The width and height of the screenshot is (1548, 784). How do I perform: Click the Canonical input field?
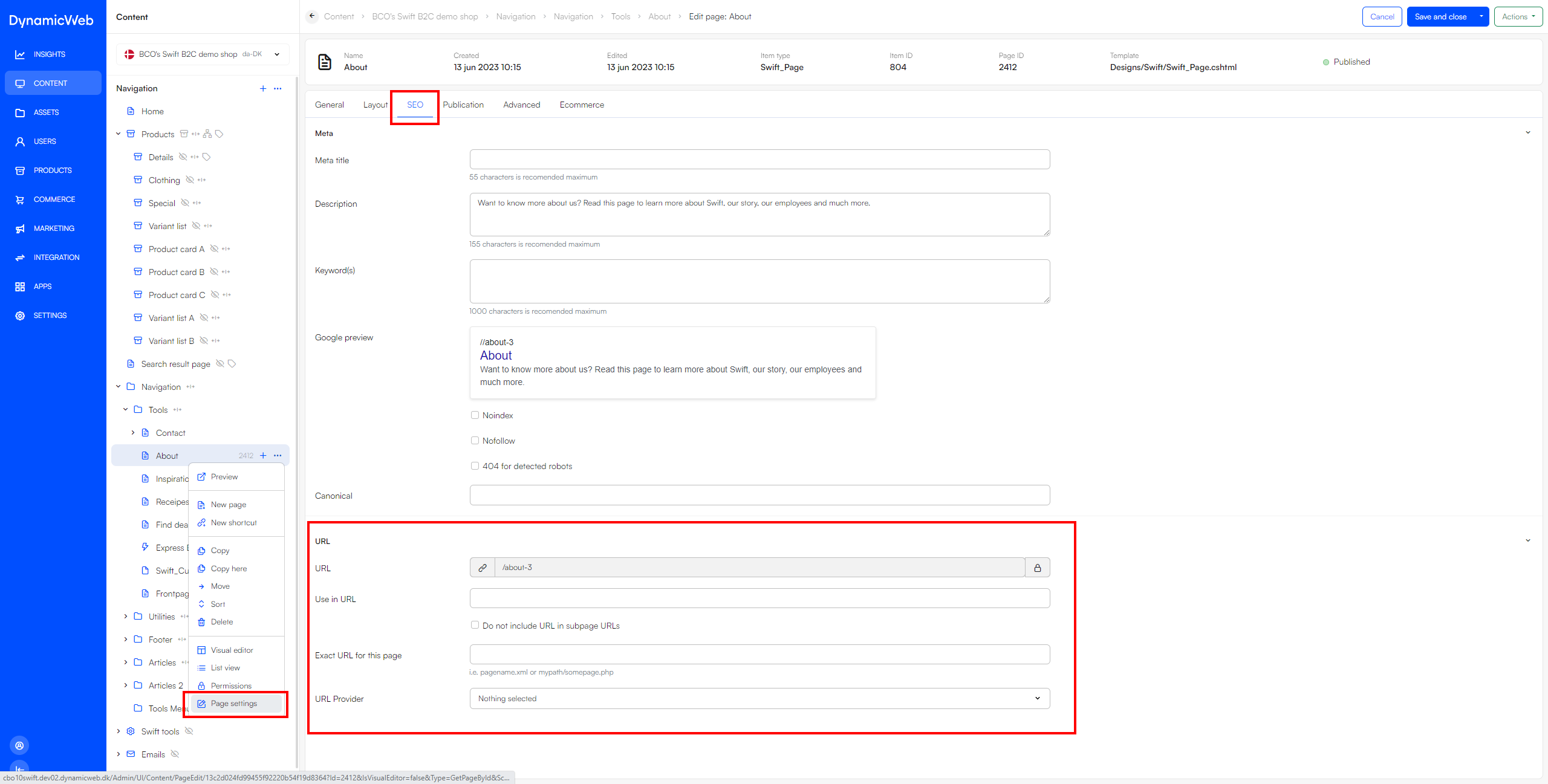click(759, 496)
